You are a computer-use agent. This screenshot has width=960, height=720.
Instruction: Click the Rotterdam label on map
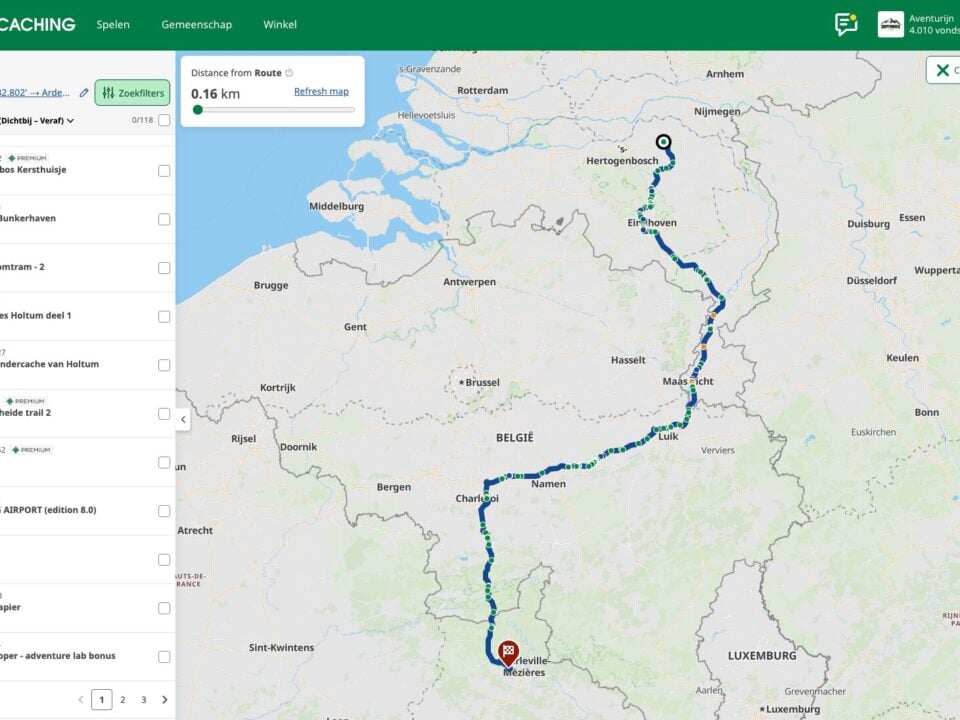(x=482, y=90)
